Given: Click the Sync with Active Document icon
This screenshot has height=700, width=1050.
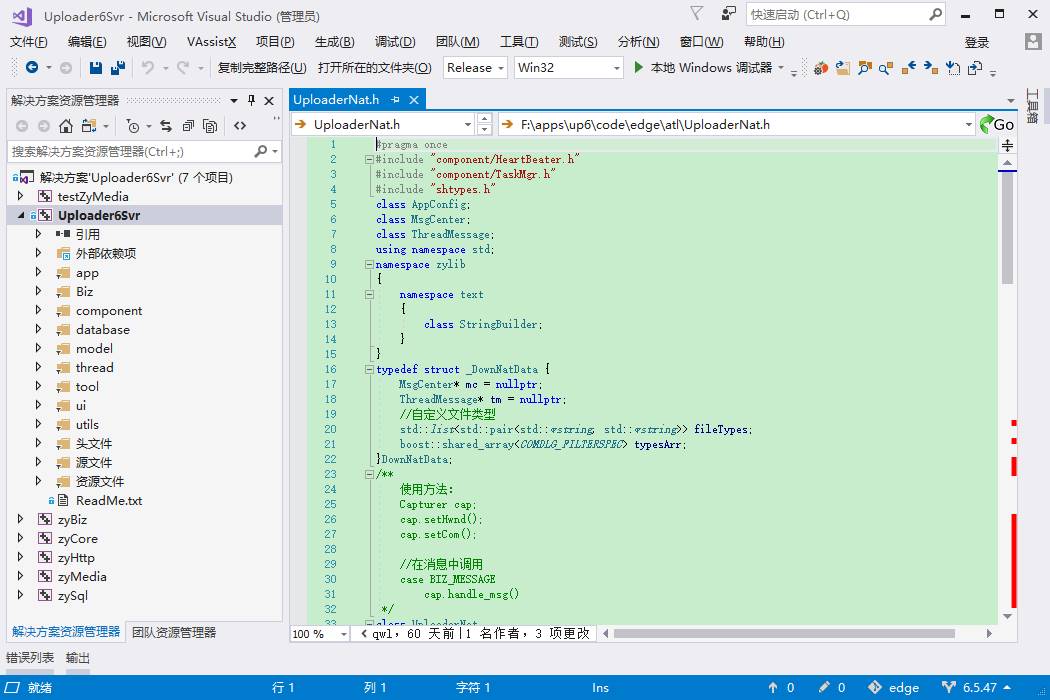Looking at the screenshot, I should point(165,126).
